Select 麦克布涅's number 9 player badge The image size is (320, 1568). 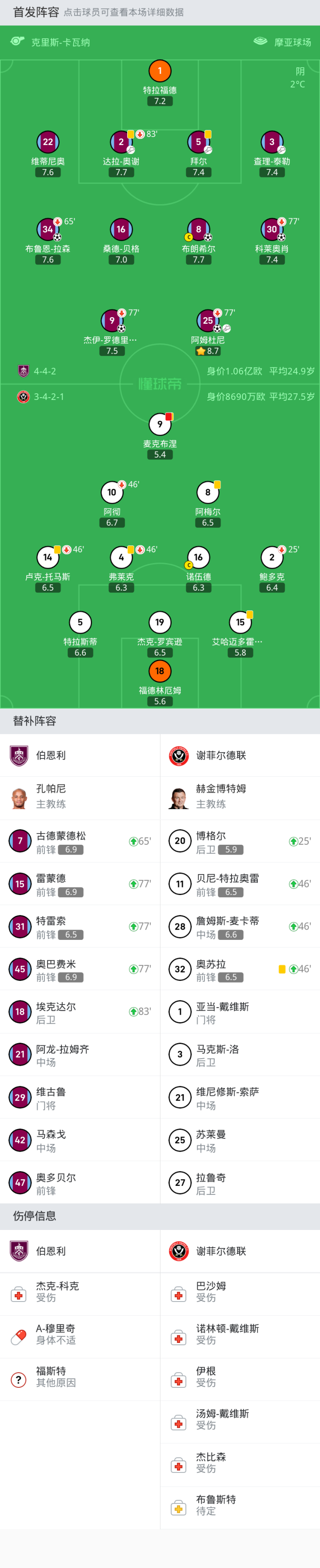coord(160,424)
